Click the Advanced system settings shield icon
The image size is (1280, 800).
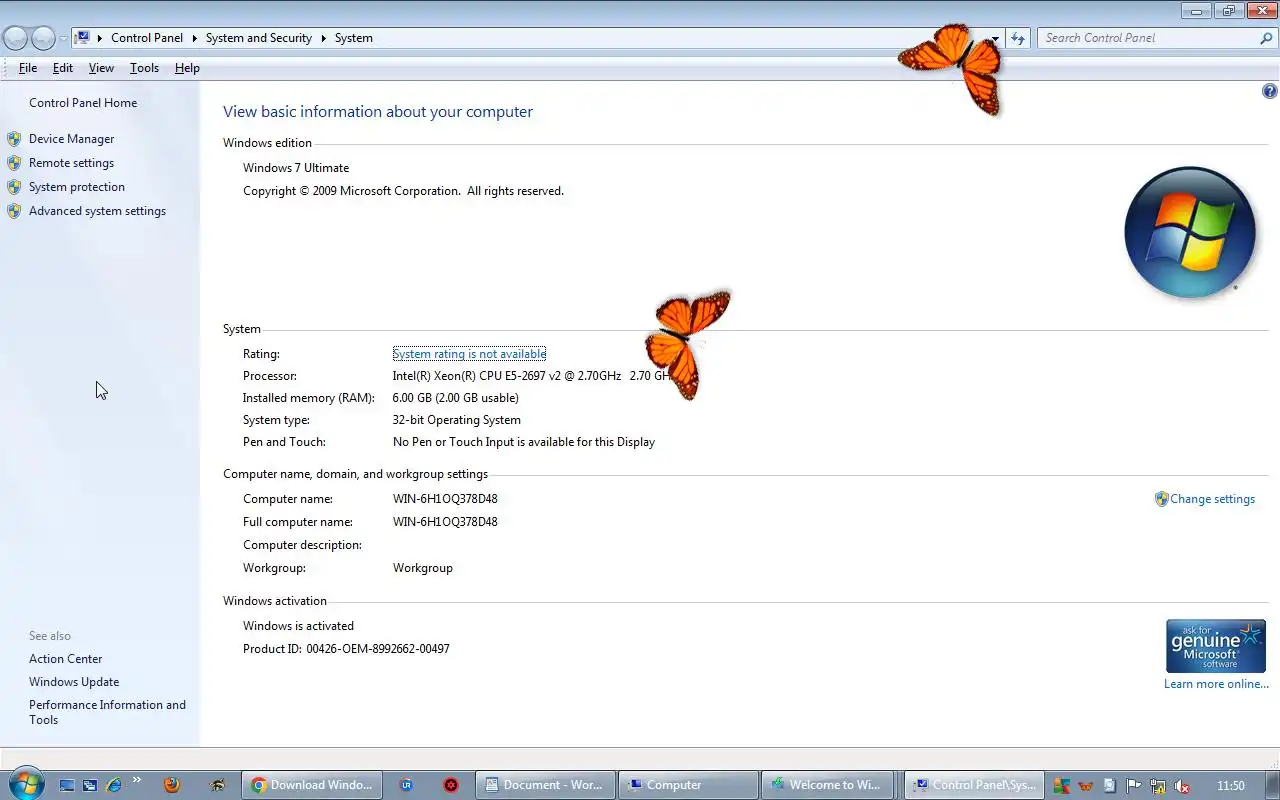pyautogui.click(x=14, y=211)
